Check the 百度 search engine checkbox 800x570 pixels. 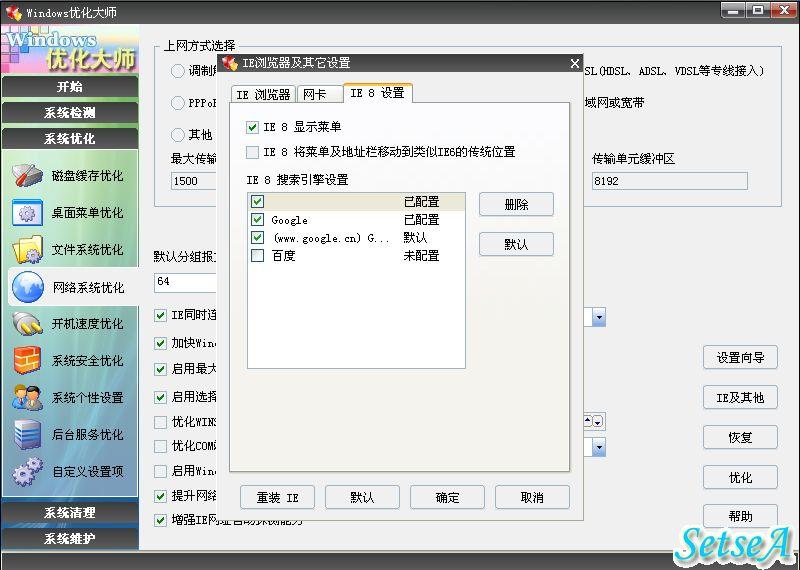(257, 256)
